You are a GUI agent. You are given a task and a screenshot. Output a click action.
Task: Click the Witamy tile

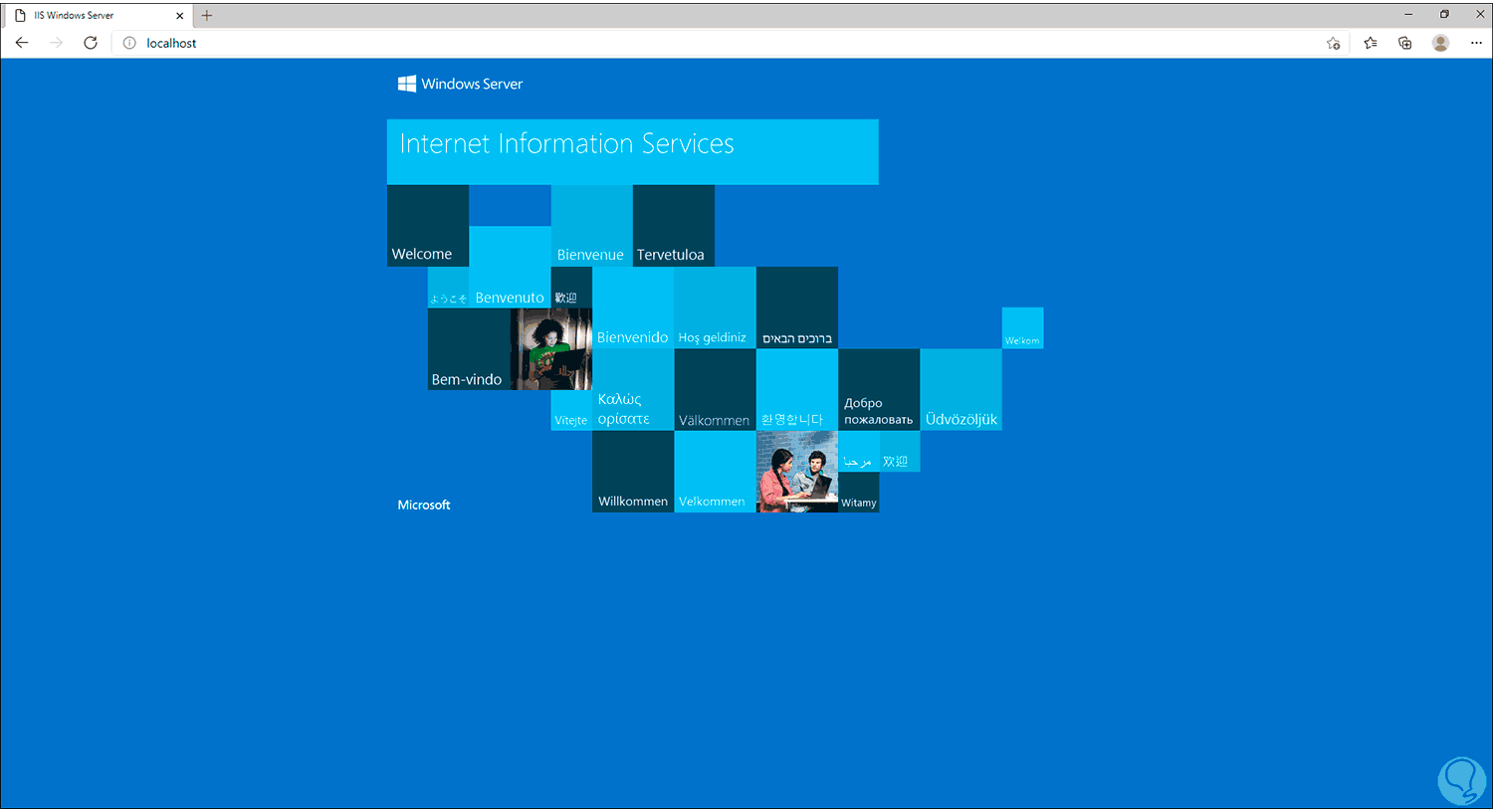[859, 493]
